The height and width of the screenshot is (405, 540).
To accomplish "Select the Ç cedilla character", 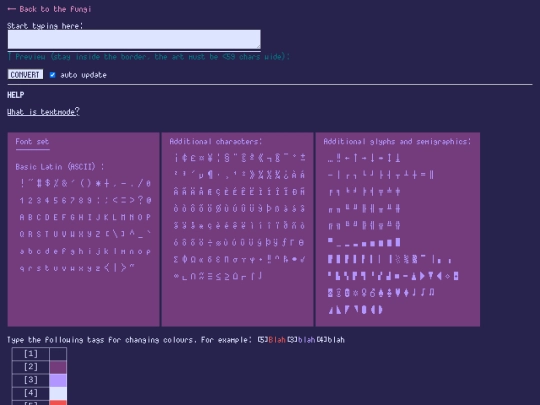I will [x=218, y=191].
